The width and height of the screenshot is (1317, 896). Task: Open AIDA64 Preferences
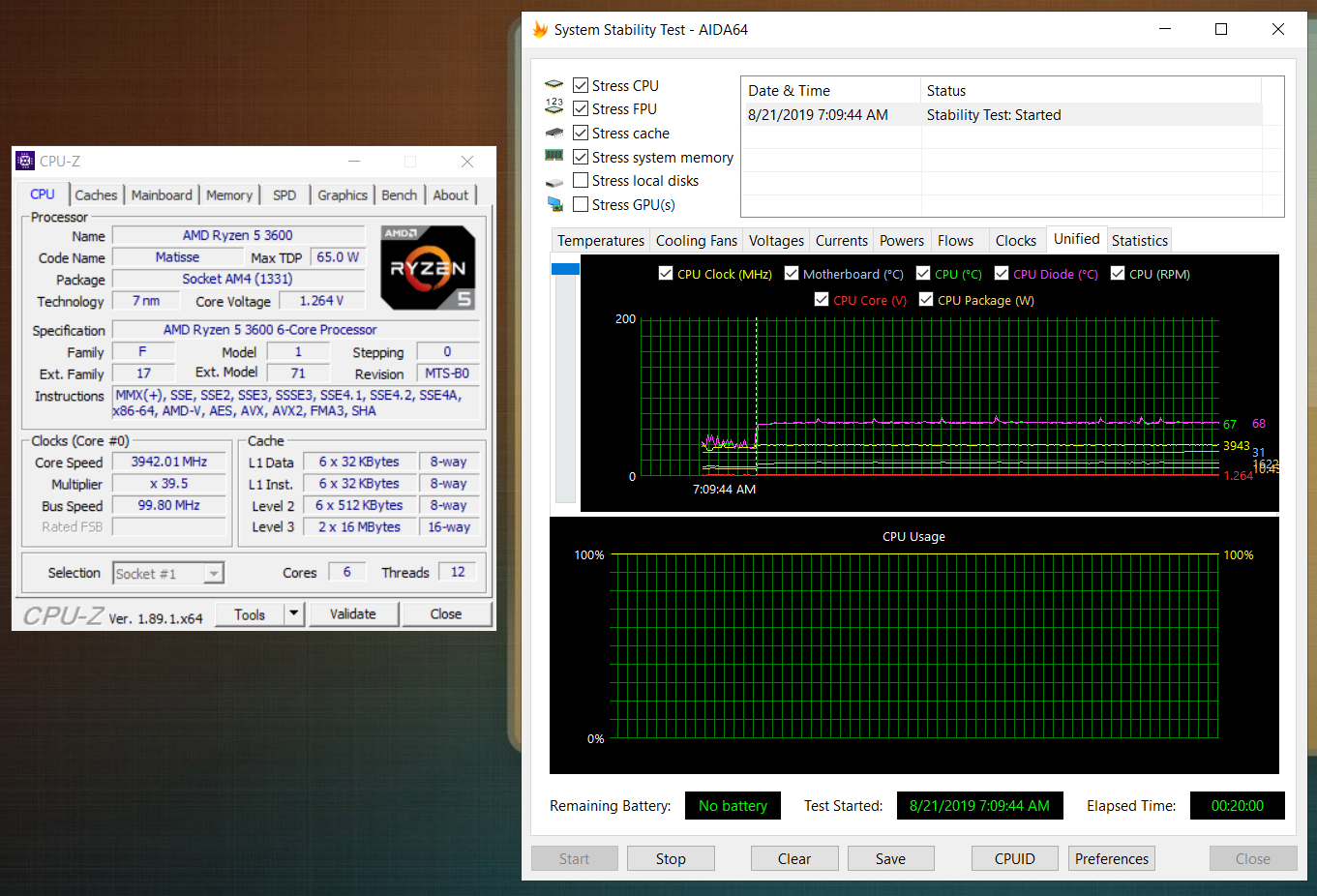click(x=1112, y=858)
